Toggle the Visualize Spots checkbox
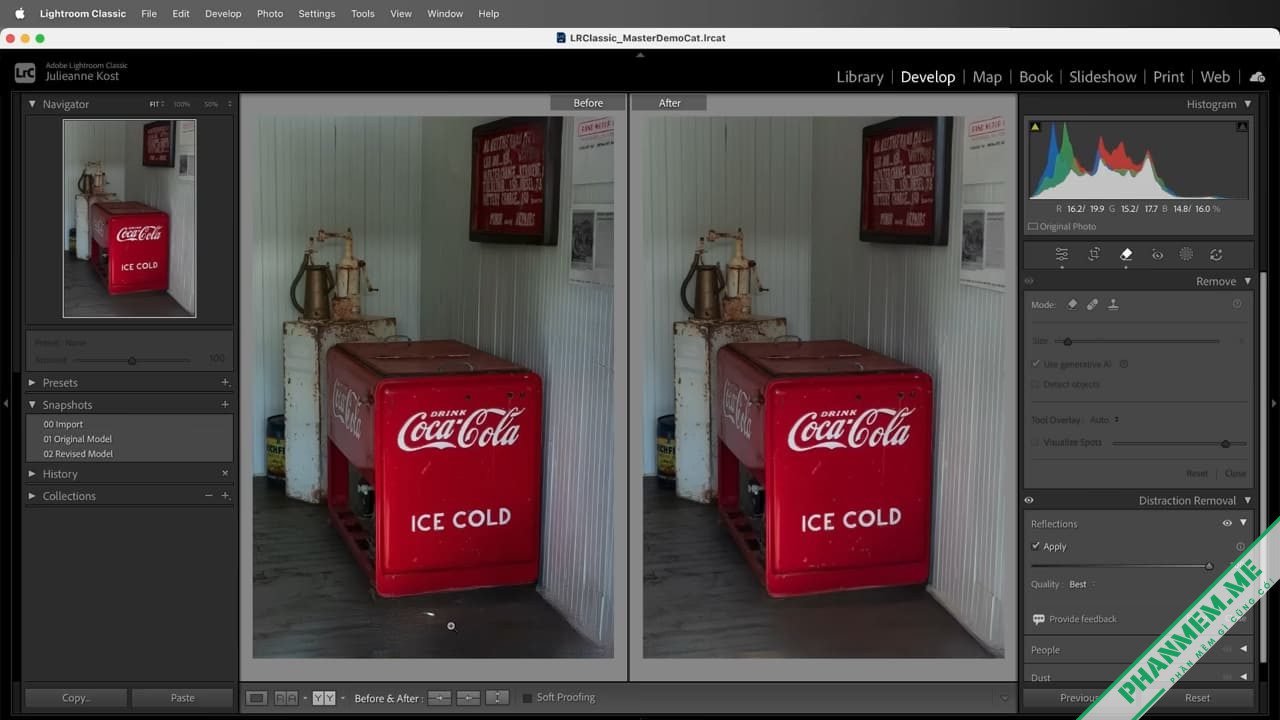The image size is (1280, 720). 1036,442
